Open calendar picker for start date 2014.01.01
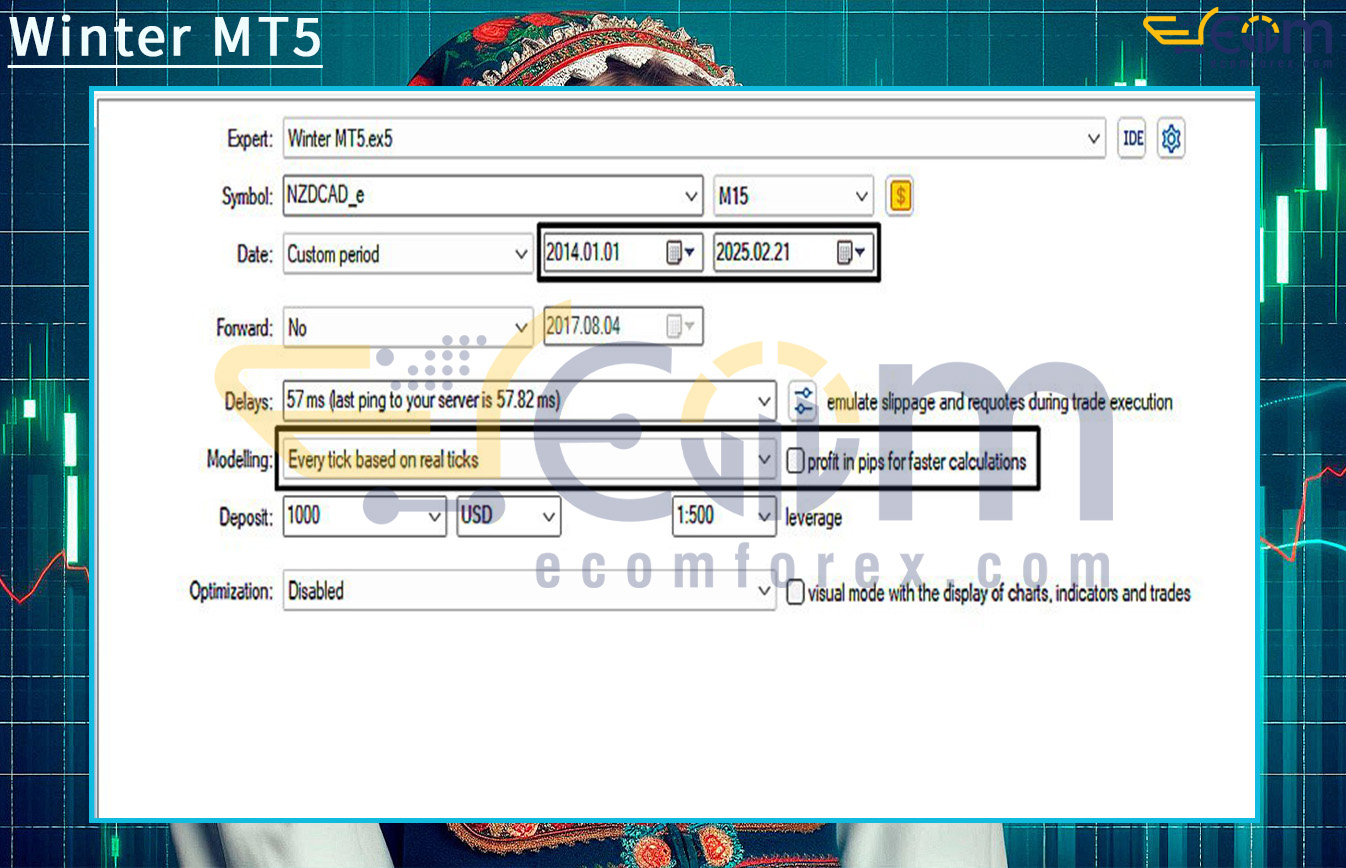 point(680,254)
